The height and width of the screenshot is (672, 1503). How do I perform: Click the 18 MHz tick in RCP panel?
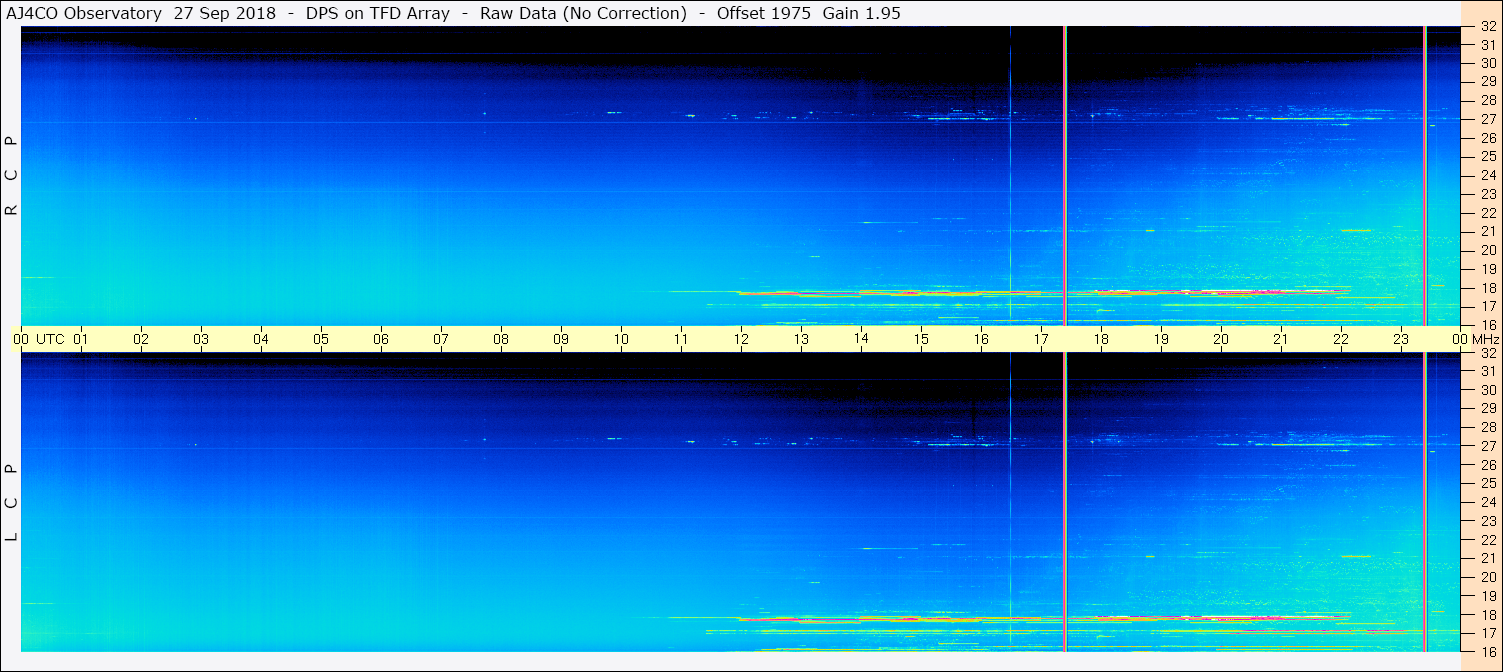(x=1487, y=288)
